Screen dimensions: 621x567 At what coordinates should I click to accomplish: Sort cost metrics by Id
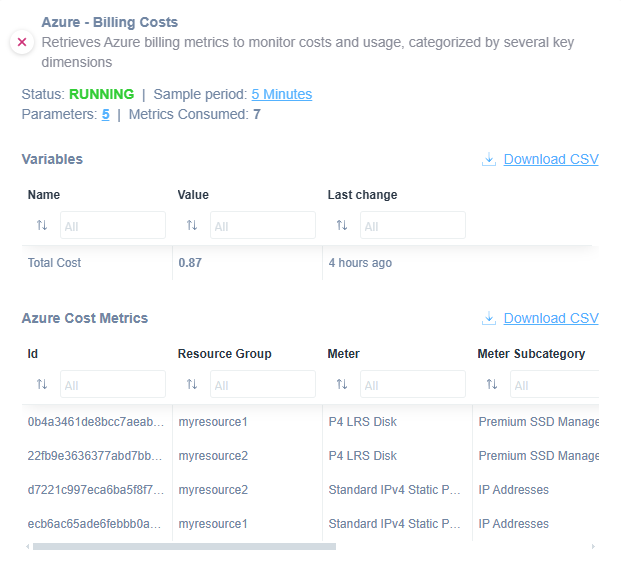42,384
